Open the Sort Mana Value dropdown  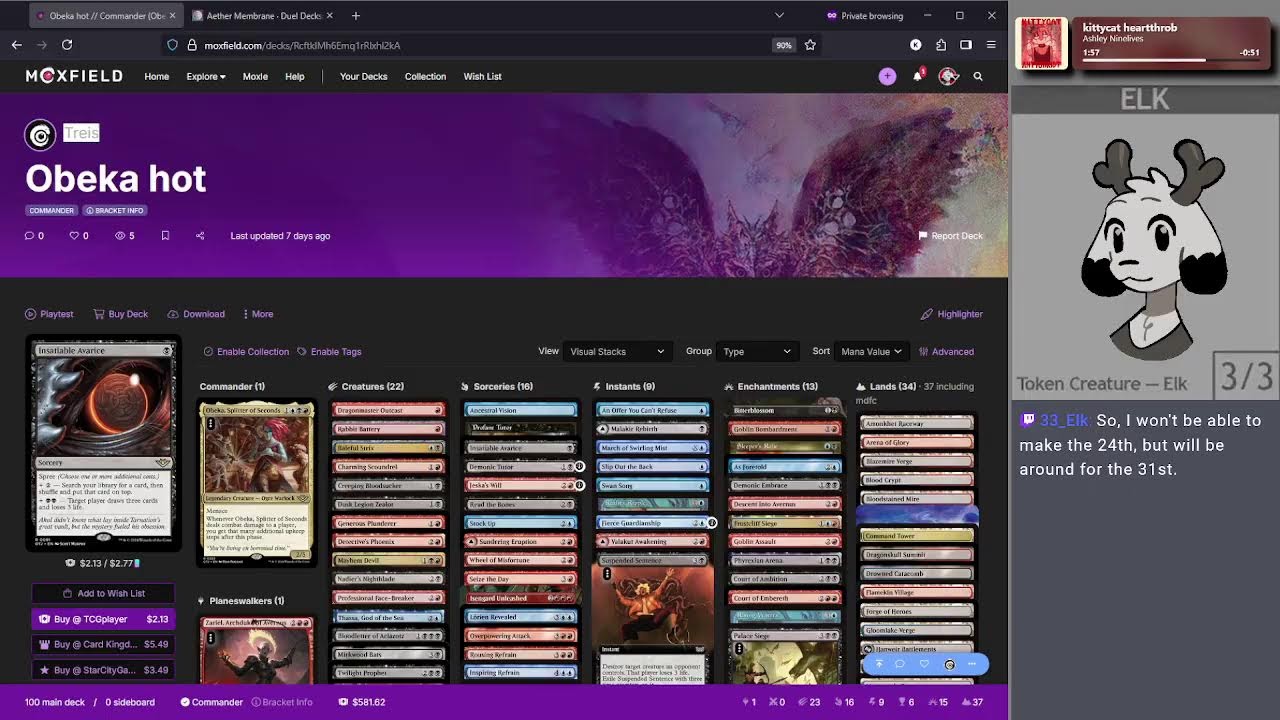coord(871,352)
